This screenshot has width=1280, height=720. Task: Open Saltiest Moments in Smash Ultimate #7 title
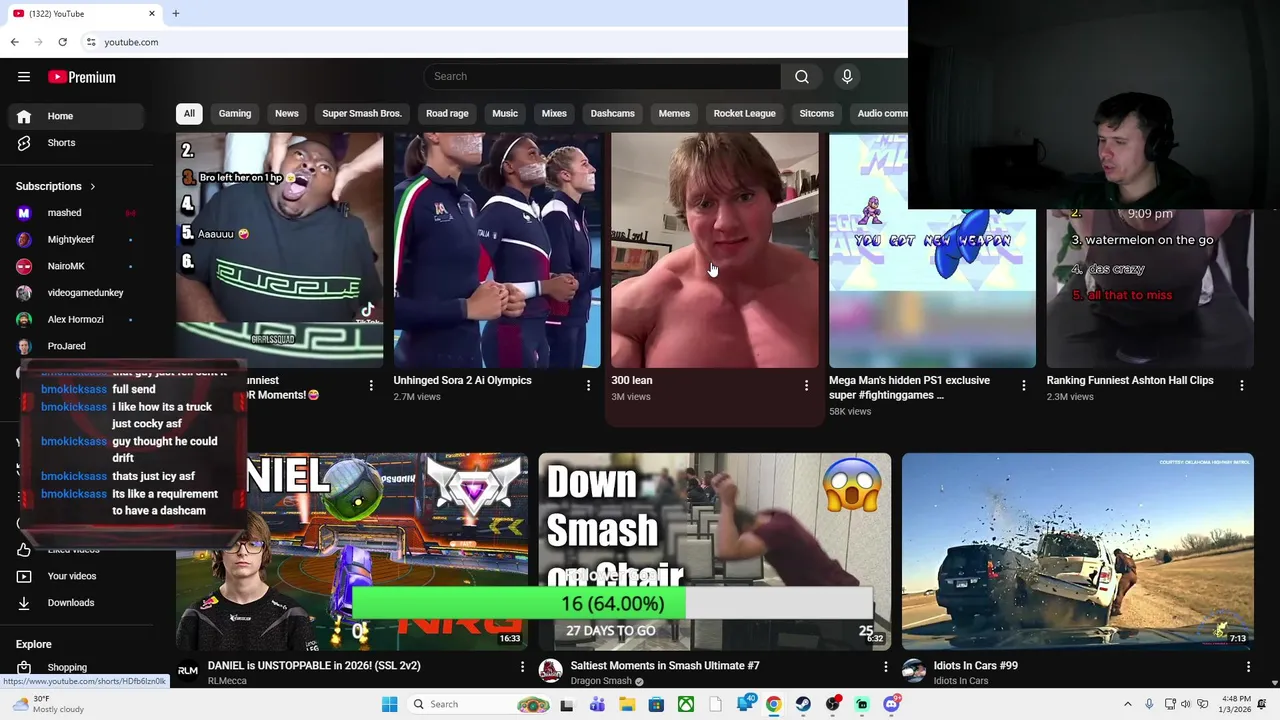[x=665, y=666]
